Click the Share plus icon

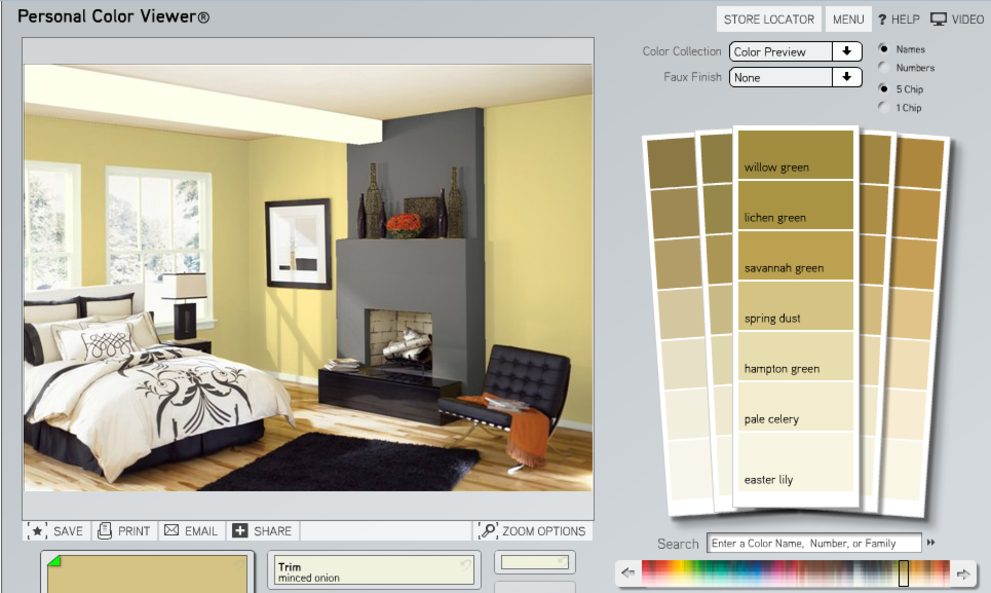coord(240,531)
